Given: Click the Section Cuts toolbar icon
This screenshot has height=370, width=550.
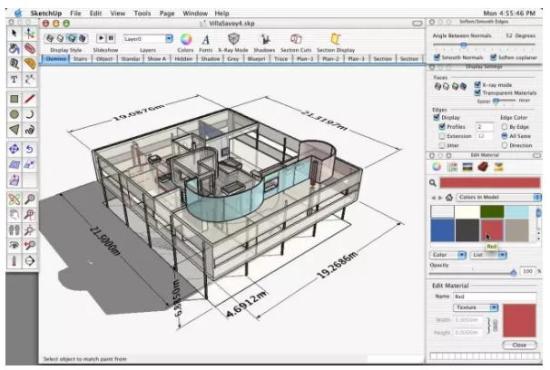Looking at the screenshot, I should click(x=296, y=39).
